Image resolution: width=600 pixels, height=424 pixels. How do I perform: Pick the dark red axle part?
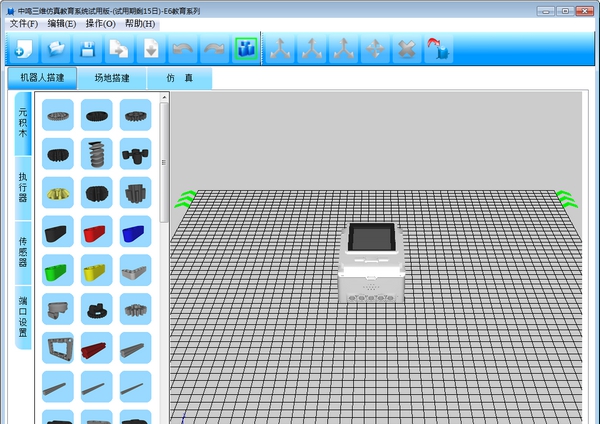click(97, 348)
